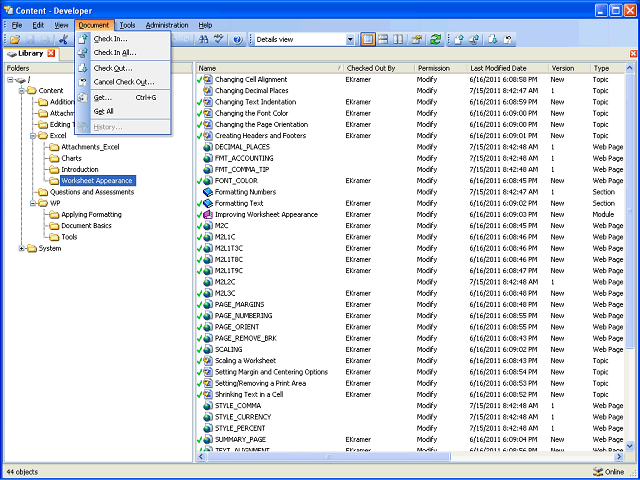This screenshot has width=640, height=480.
Task: Click the vertical scrollbar down arrow
Action: 629,446
